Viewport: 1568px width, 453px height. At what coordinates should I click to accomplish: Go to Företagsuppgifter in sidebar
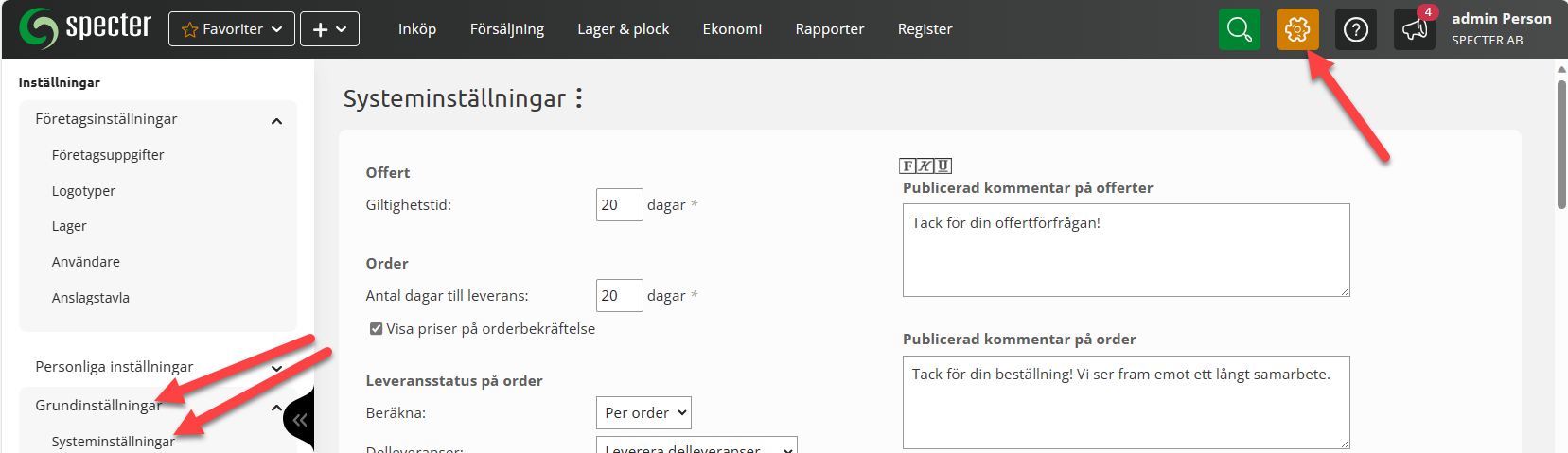[x=108, y=155]
